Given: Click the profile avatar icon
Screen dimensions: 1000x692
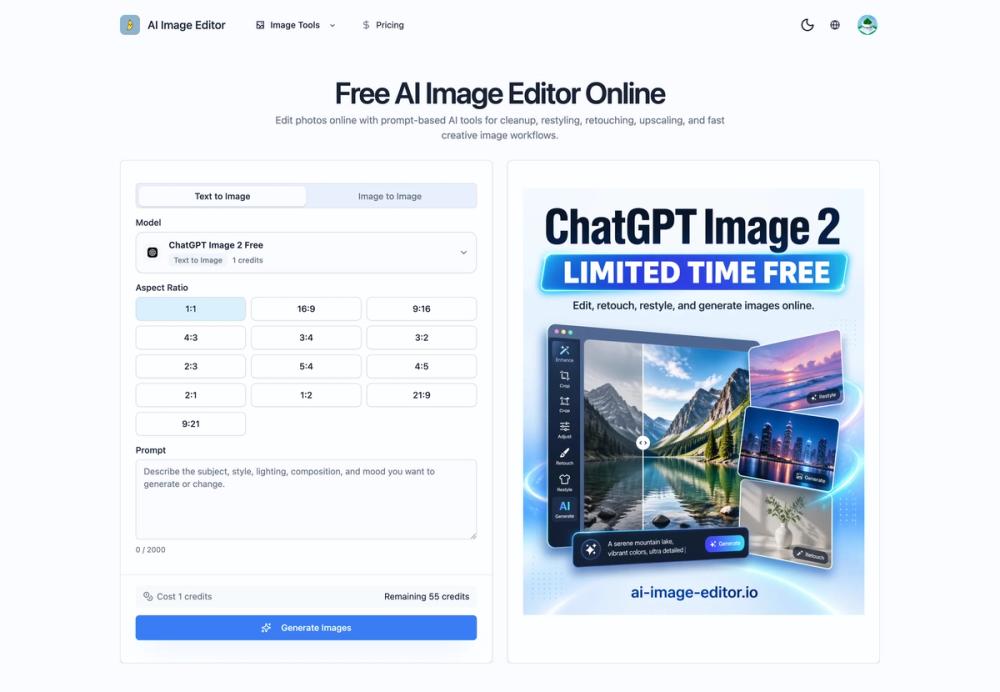Looking at the screenshot, I should 867,24.
